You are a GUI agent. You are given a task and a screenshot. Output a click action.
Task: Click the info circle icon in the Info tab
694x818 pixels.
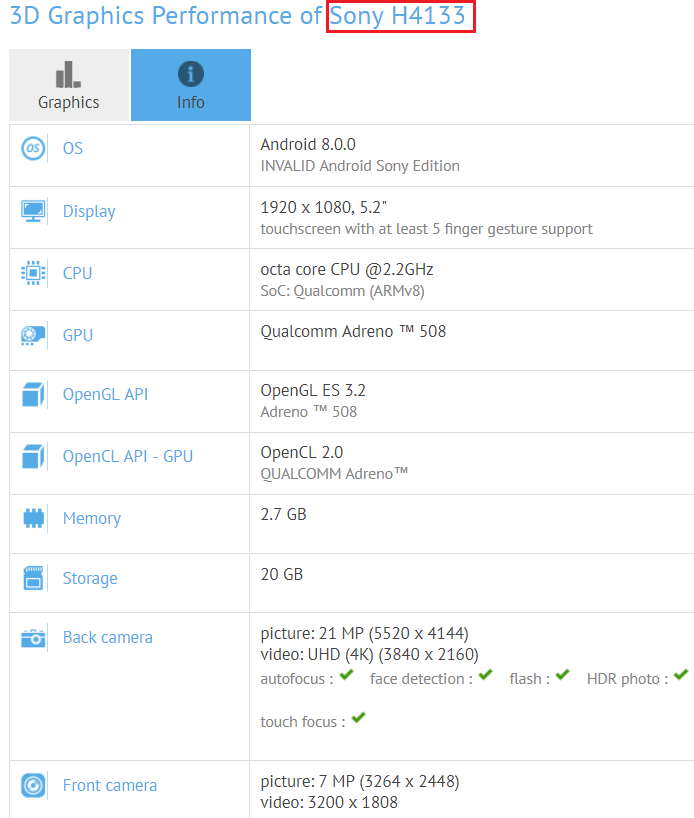tap(191, 74)
